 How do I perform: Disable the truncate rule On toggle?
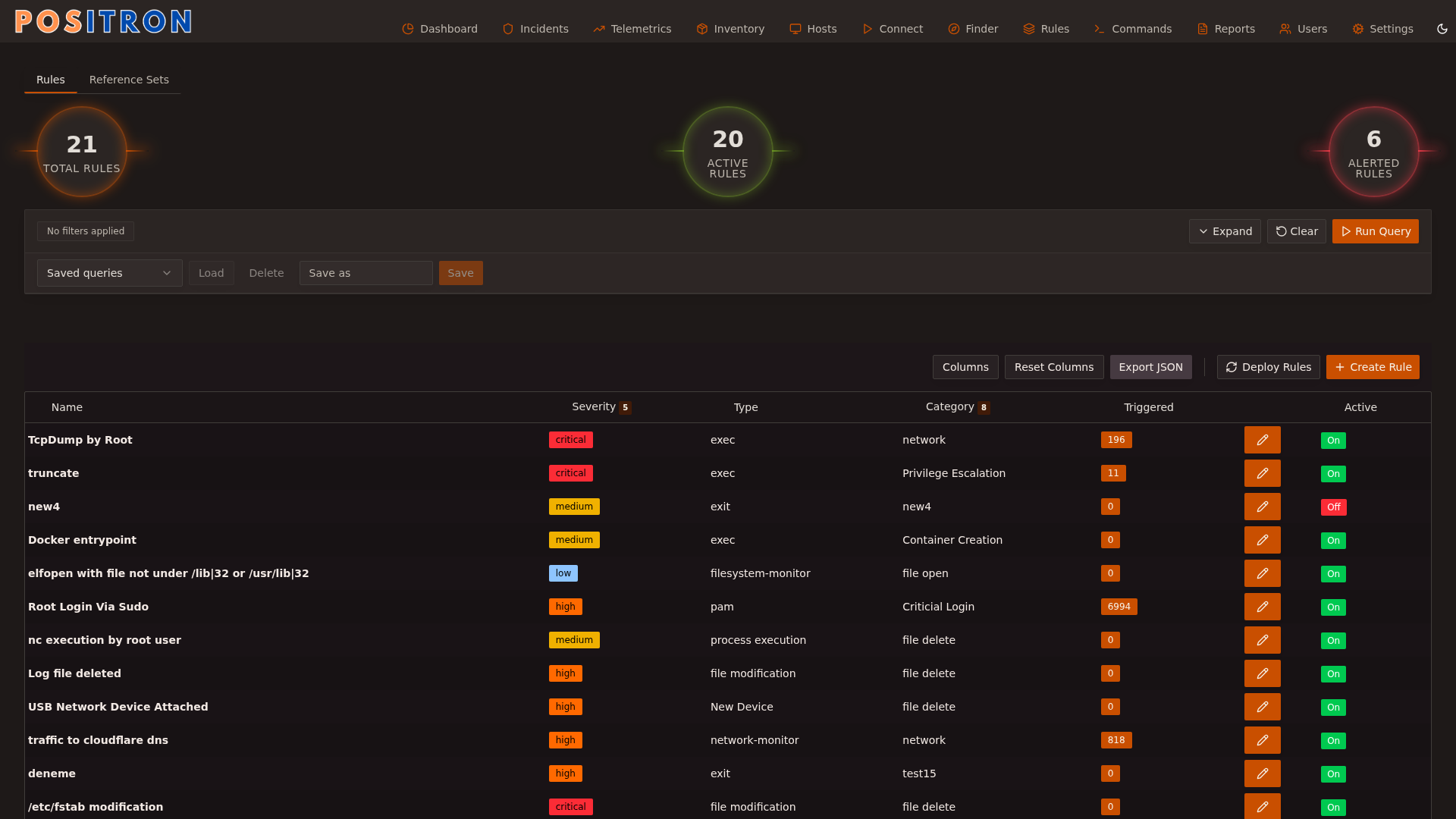1333,474
